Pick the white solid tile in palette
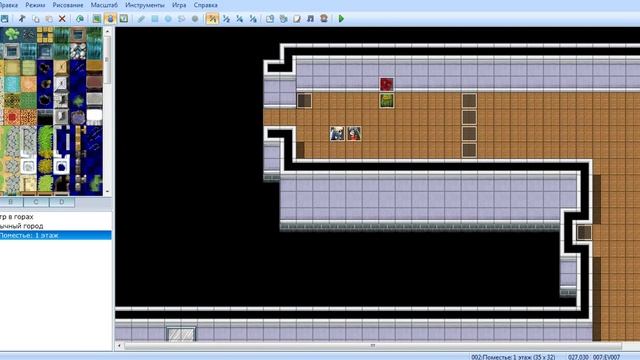 pyautogui.click(x=94, y=116)
